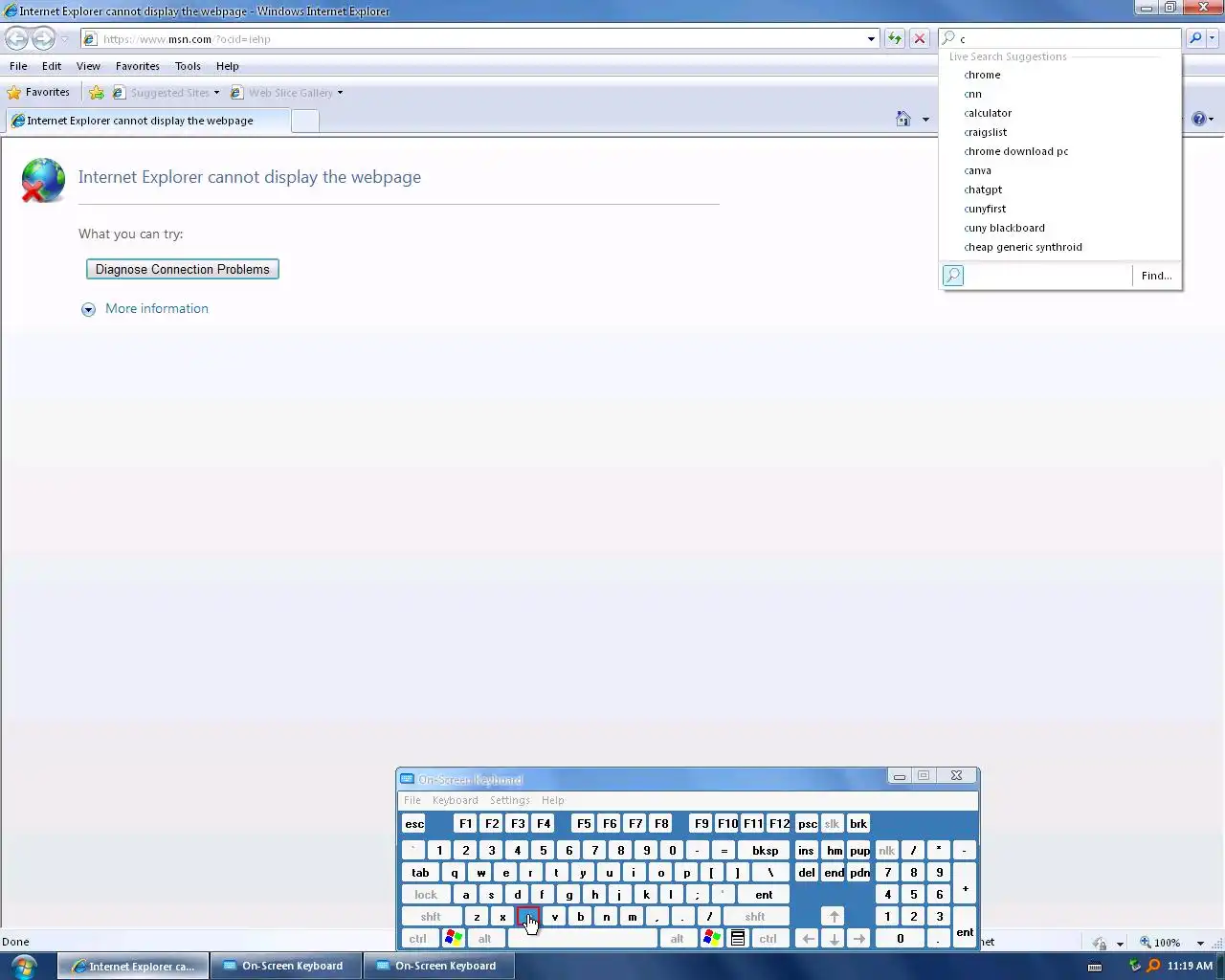Toggle the nlk num lock key

click(887, 851)
